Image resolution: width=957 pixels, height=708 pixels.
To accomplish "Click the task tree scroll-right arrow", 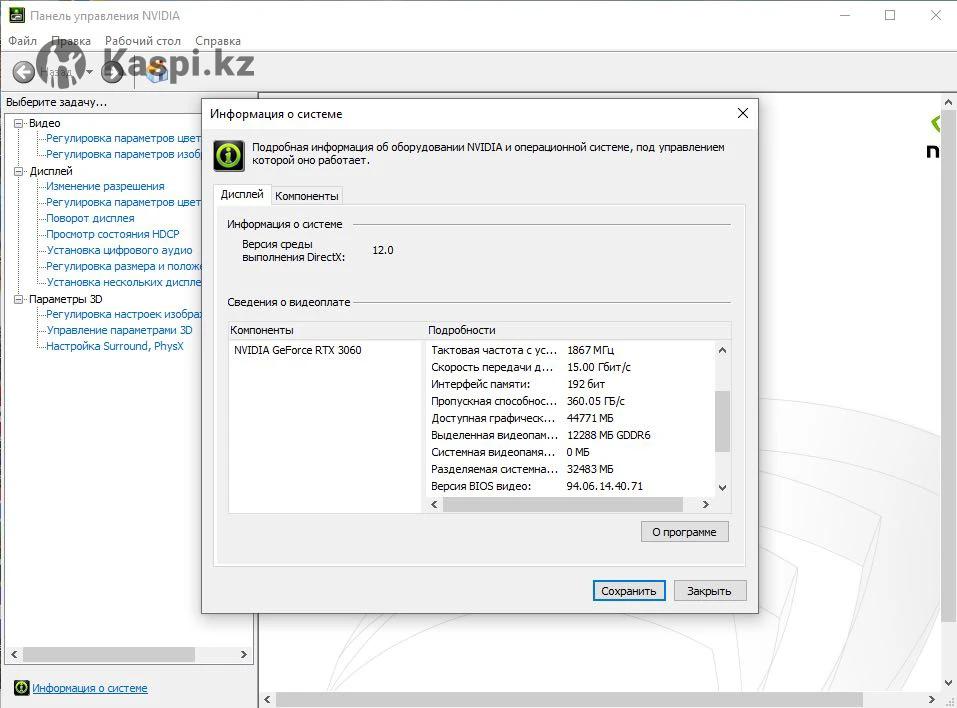I will tap(244, 654).
